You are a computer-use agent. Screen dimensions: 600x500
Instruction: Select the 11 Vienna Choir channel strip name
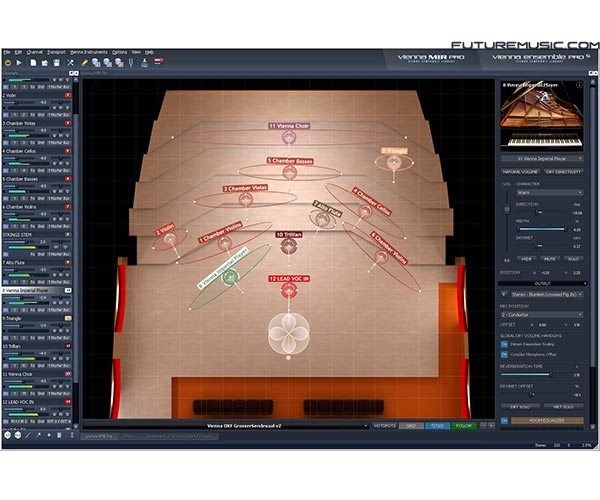[x=18, y=374]
